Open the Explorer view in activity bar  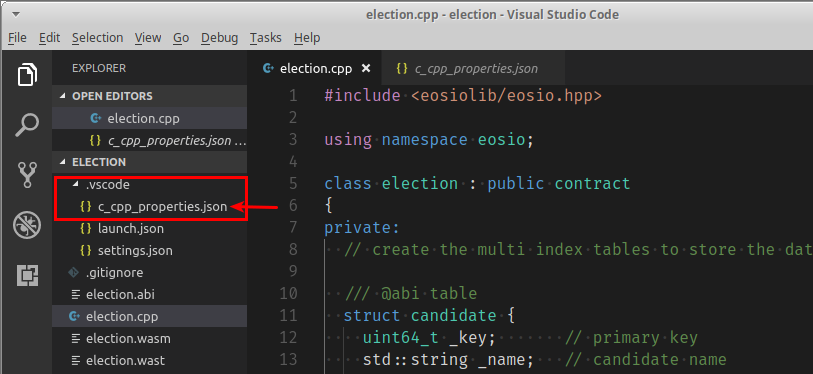(x=27, y=75)
